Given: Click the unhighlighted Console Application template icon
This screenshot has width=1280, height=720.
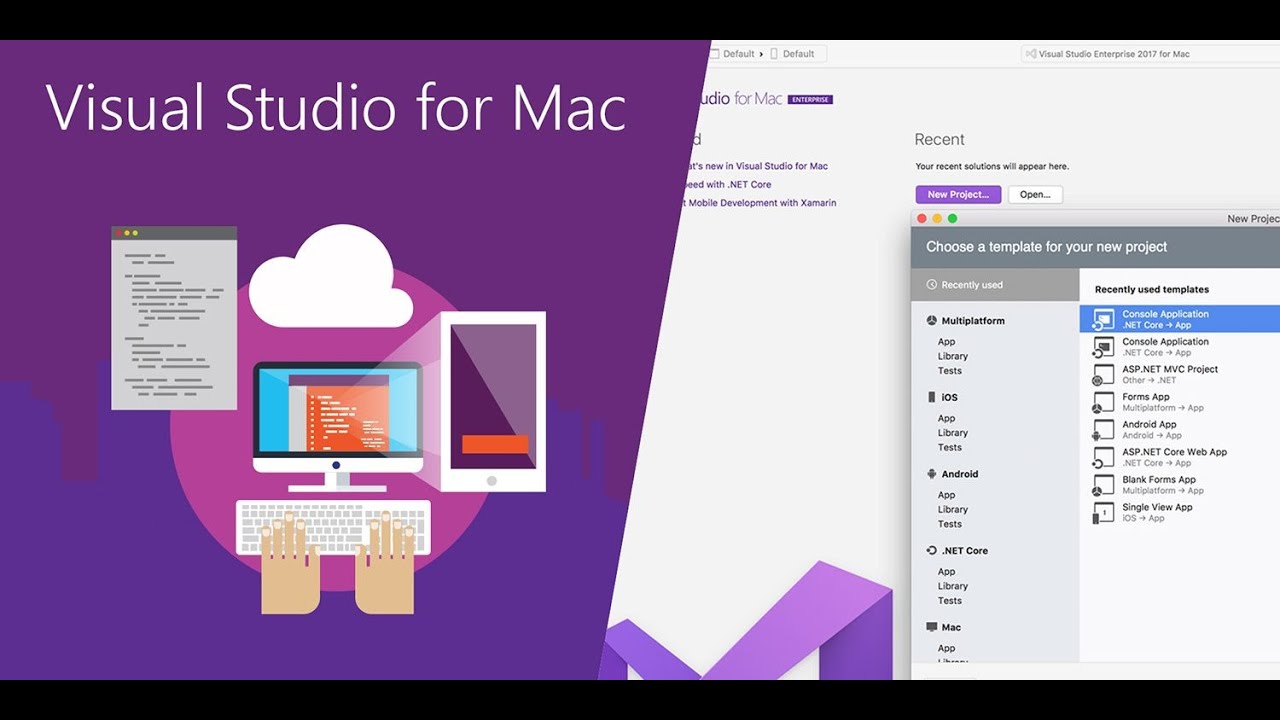Looking at the screenshot, I should [x=1102, y=347].
